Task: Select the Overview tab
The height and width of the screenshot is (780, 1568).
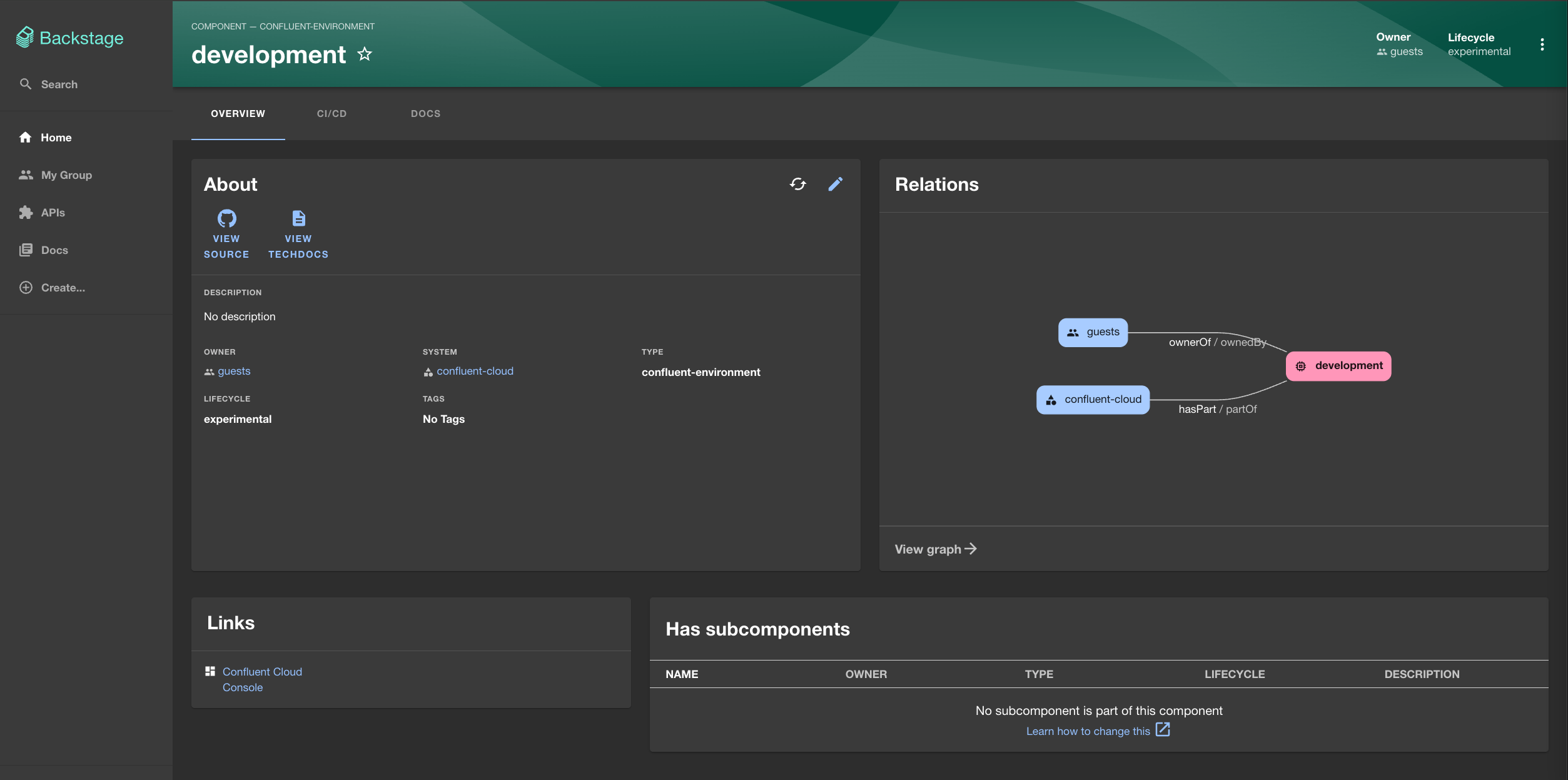Action: (238, 113)
